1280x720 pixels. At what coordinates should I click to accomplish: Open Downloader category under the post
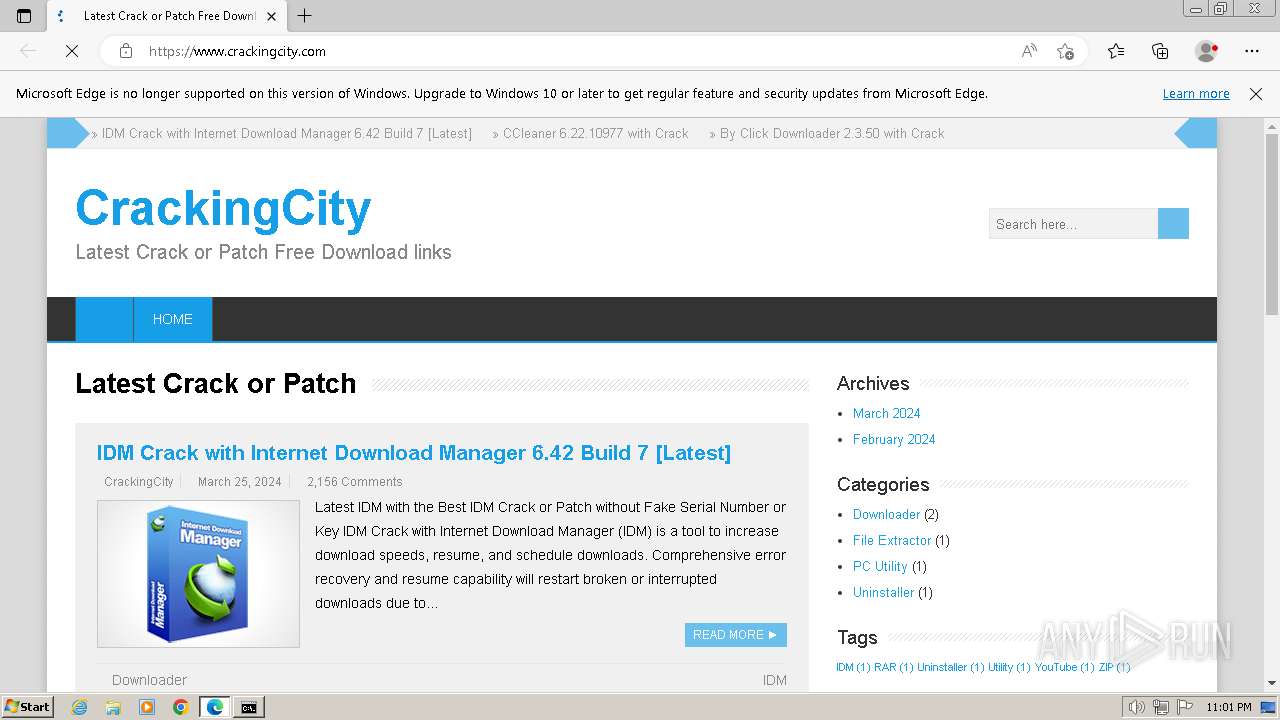pyautogui.click(x=149, y=680)
